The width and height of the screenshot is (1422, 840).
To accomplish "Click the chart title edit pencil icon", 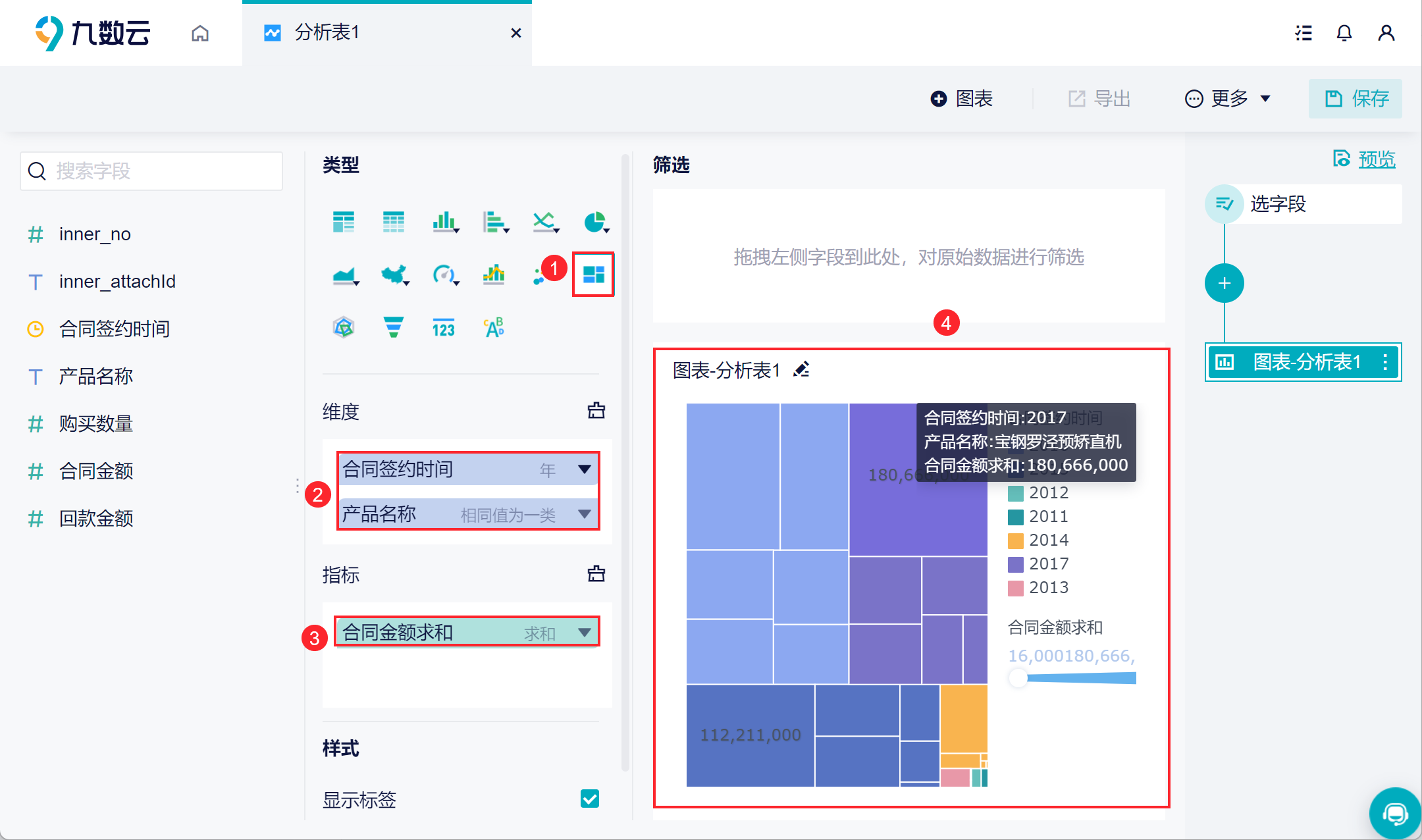I will [801, 370].
